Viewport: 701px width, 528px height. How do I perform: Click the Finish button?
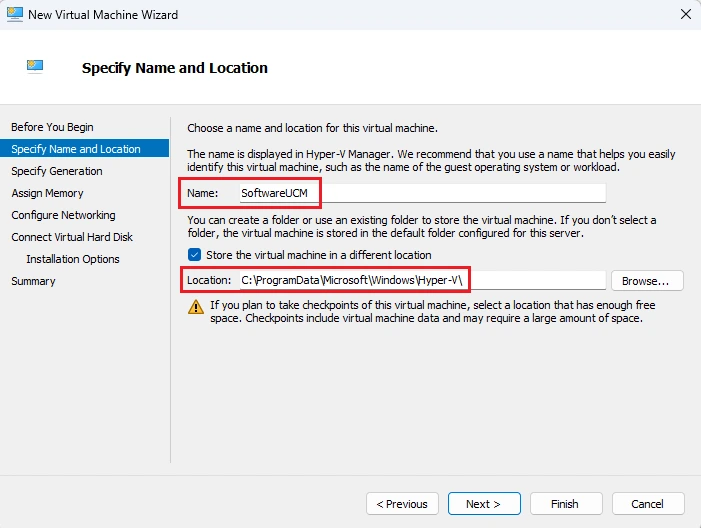coord(566,504)
